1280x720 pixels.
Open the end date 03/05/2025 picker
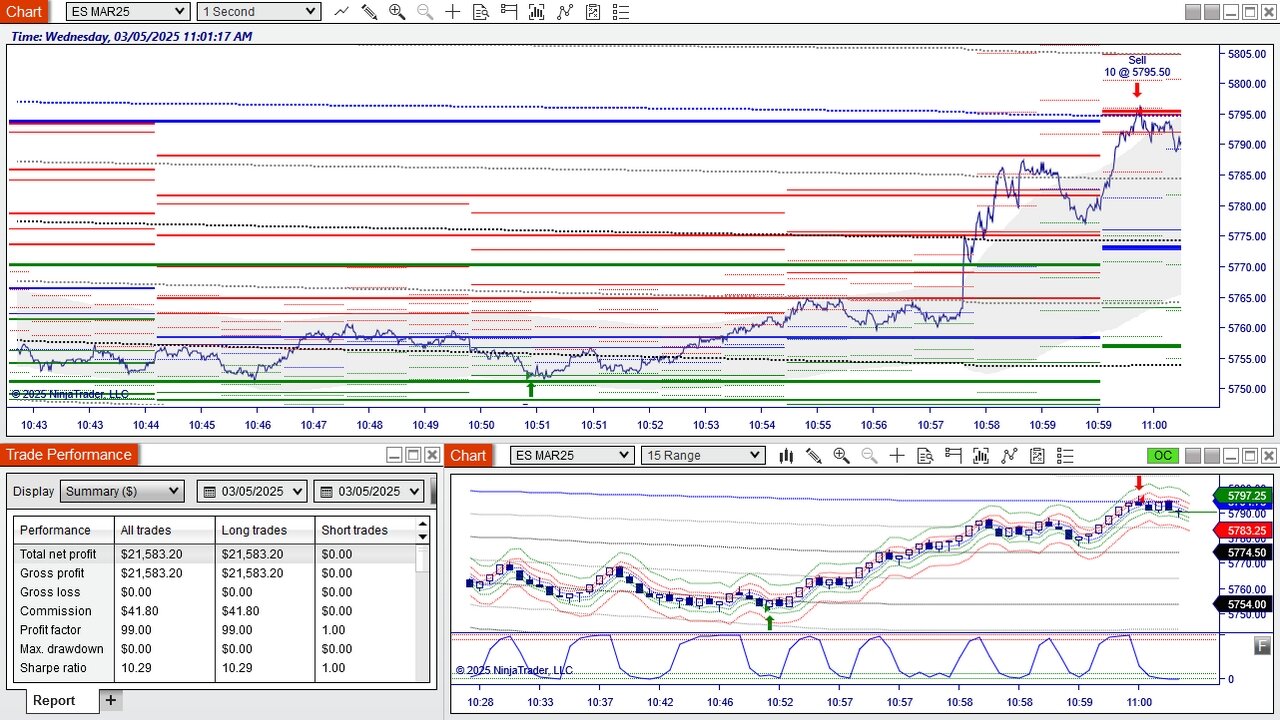point(368,491)
